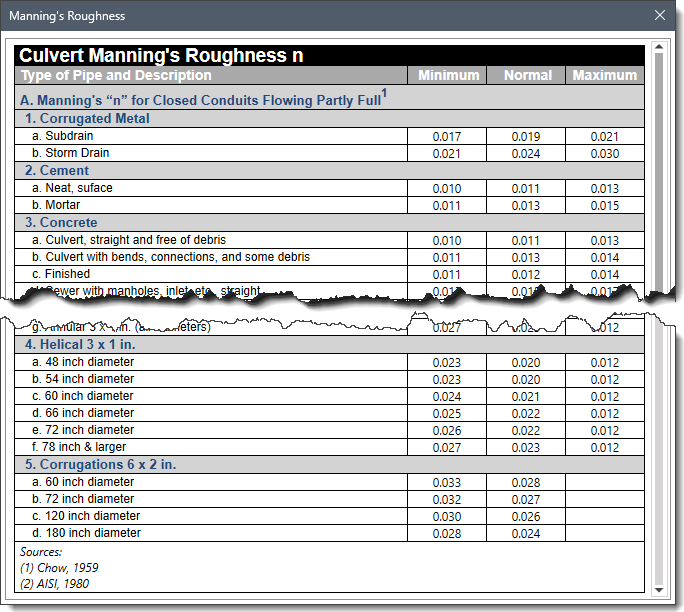Pick Storm Drain normal value 0.024

526,154
